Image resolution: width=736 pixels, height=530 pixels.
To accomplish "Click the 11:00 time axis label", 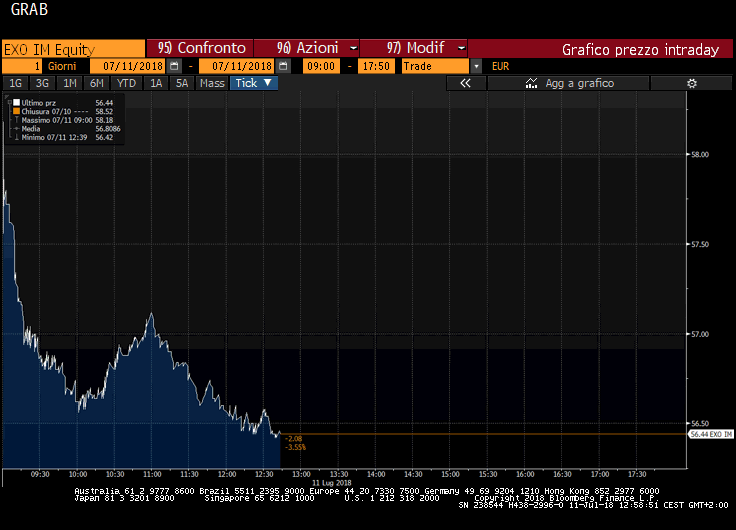I will click(x=152, y=474).
